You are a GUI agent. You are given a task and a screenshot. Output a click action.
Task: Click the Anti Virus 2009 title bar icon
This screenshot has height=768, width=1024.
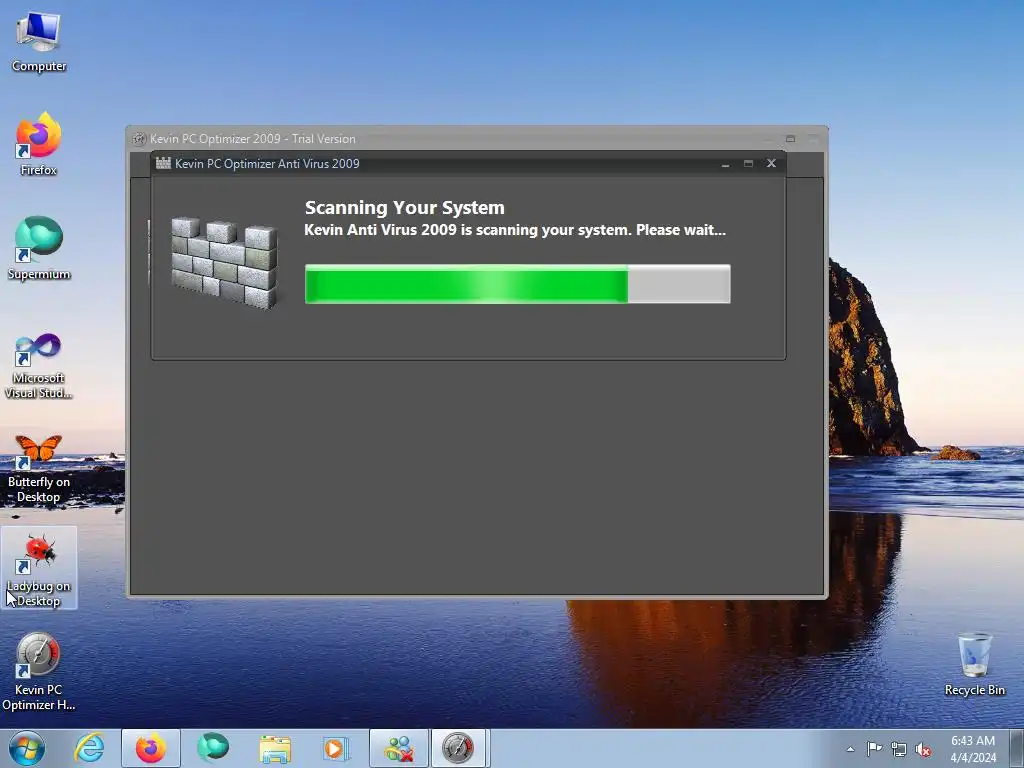point(163,163)
